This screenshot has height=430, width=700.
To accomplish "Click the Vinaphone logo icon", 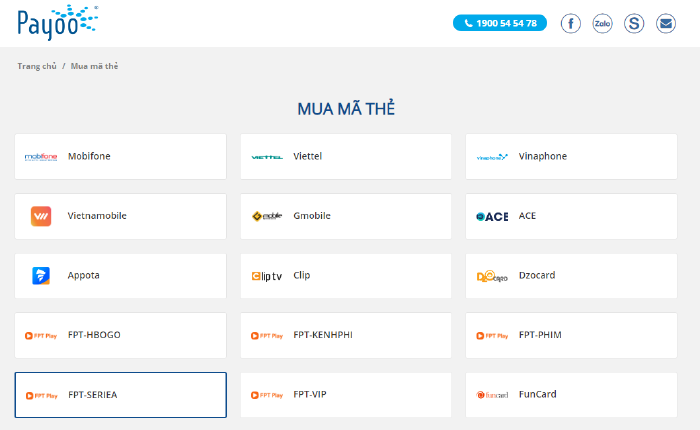I will pos(492,157).
